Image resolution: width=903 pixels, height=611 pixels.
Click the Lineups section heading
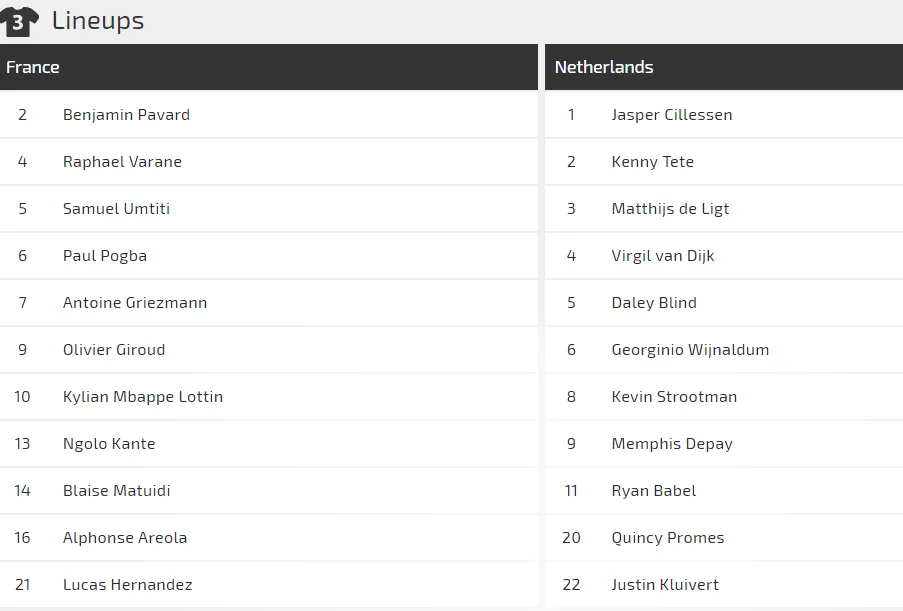98,21
